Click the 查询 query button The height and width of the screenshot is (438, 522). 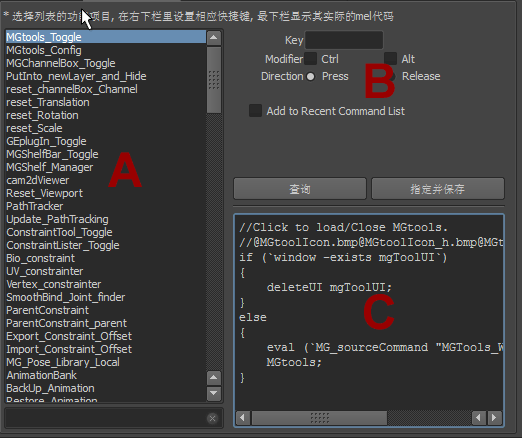coord(300,189)
